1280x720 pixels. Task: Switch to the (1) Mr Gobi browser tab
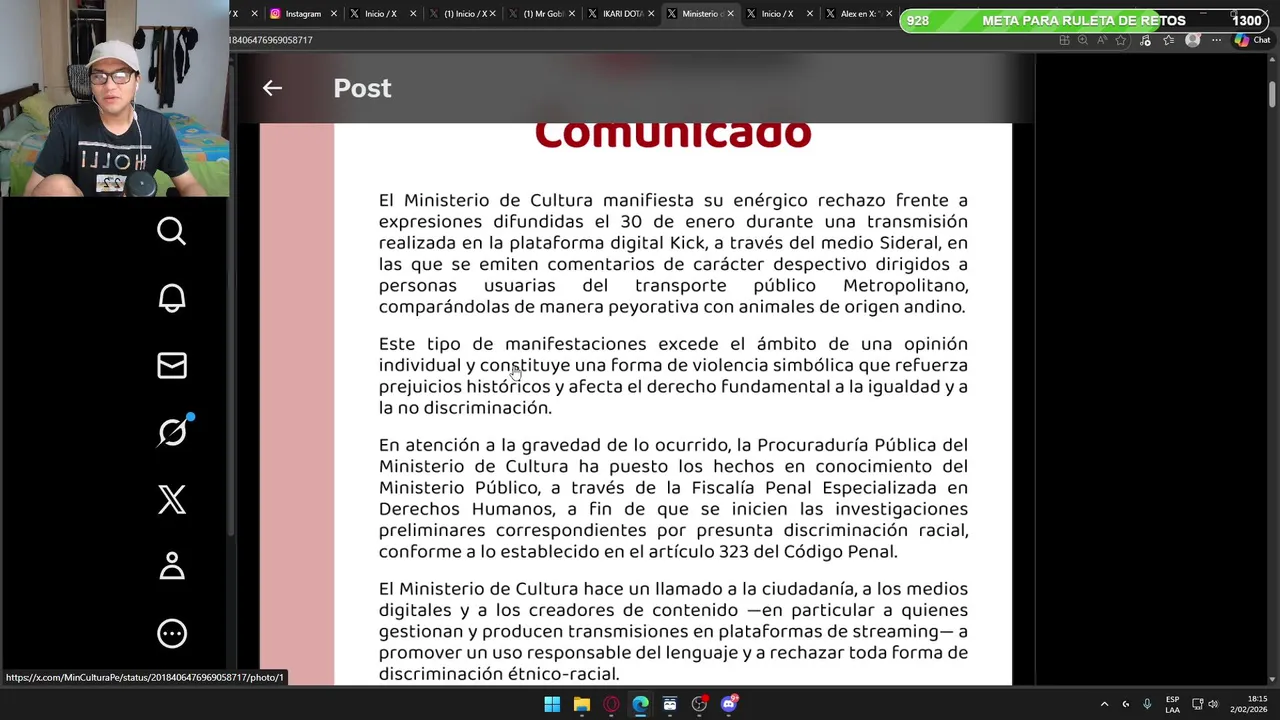click(x=543, y=14)
